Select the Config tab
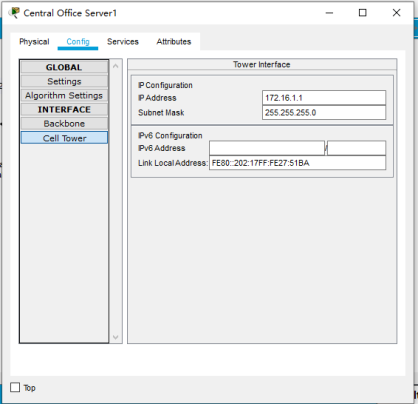This screenshot has width=419, height=404. (x=78, y=42)
